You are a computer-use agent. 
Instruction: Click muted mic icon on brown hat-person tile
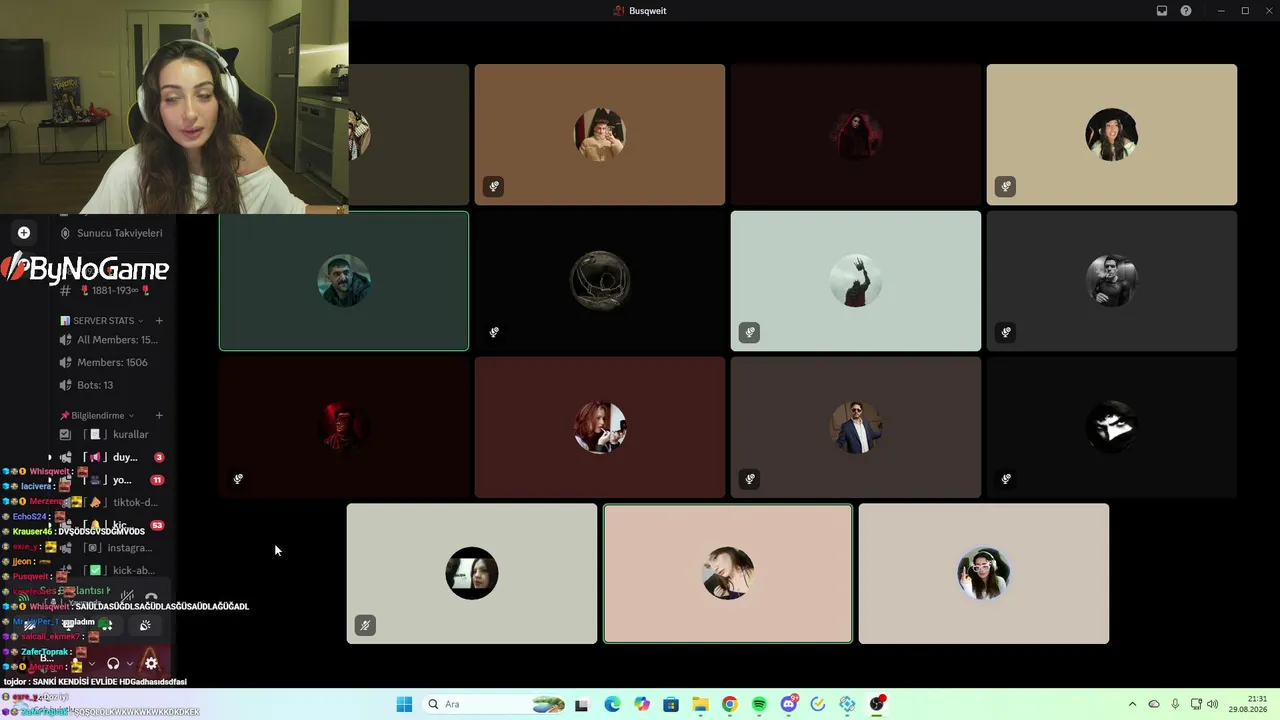(494, 186)
